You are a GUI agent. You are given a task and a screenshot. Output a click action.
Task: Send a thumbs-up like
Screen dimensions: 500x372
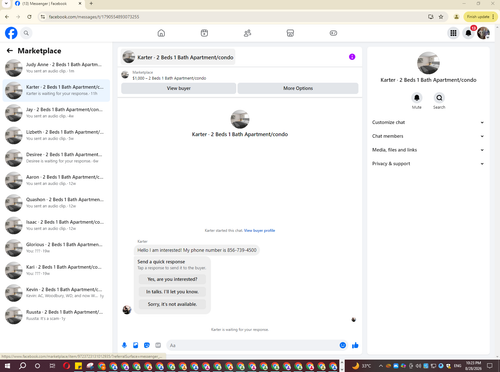point(355,345)
